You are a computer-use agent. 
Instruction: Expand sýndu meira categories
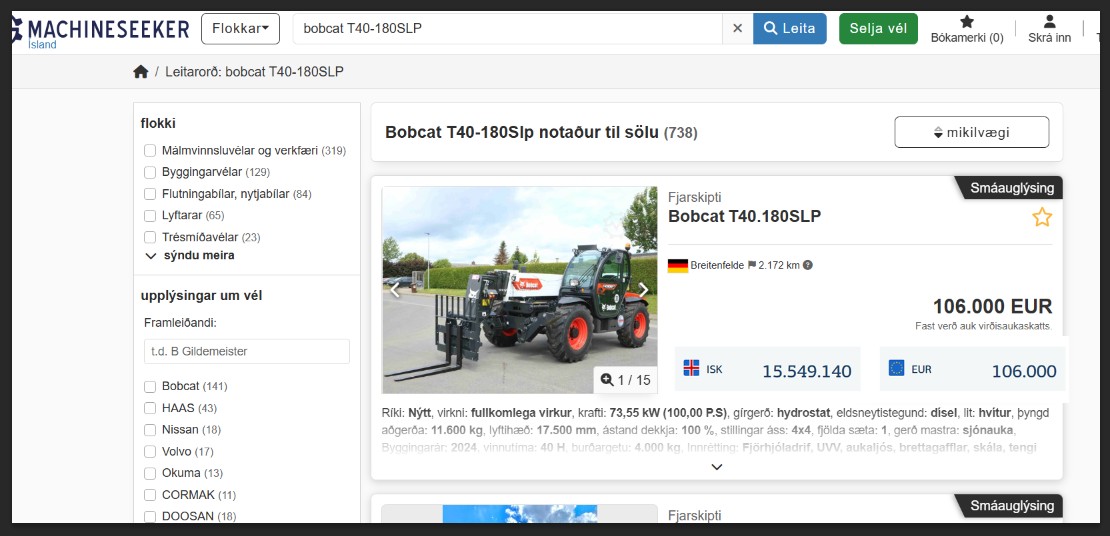pos(190,256)
